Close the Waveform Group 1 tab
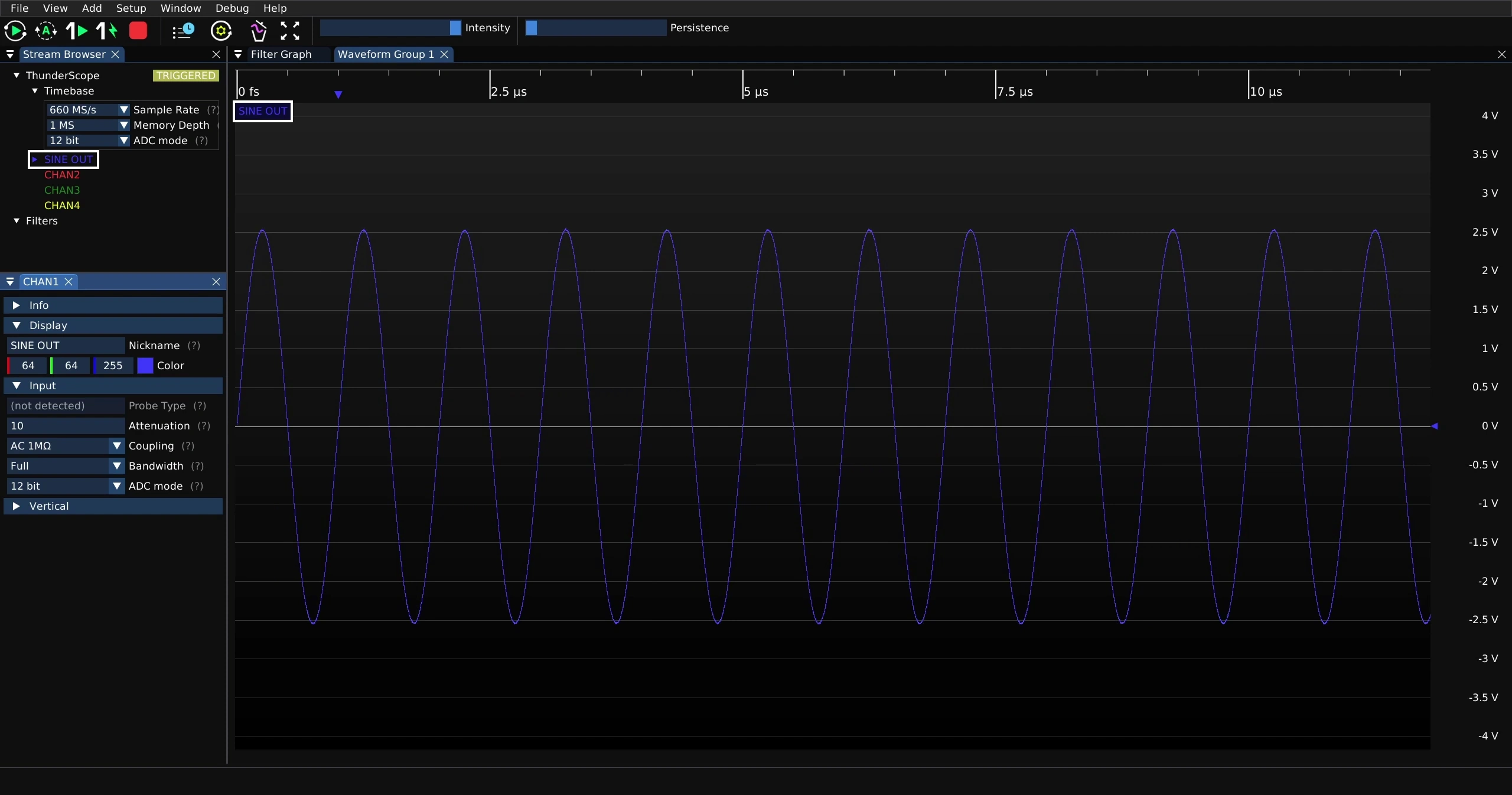Screen dimensions: 1512x795 click(x=444, y=54)
